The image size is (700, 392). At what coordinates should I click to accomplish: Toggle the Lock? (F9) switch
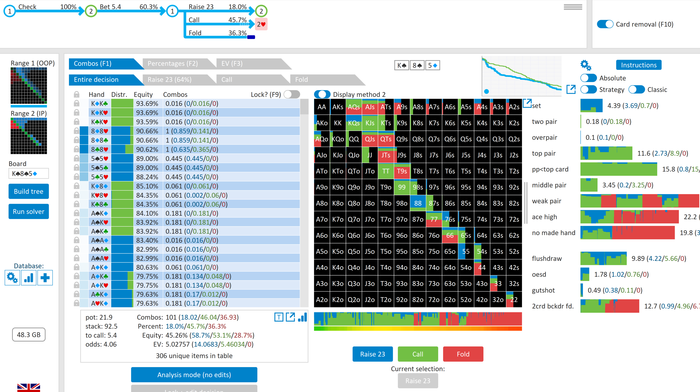click(x=292, y=94)
